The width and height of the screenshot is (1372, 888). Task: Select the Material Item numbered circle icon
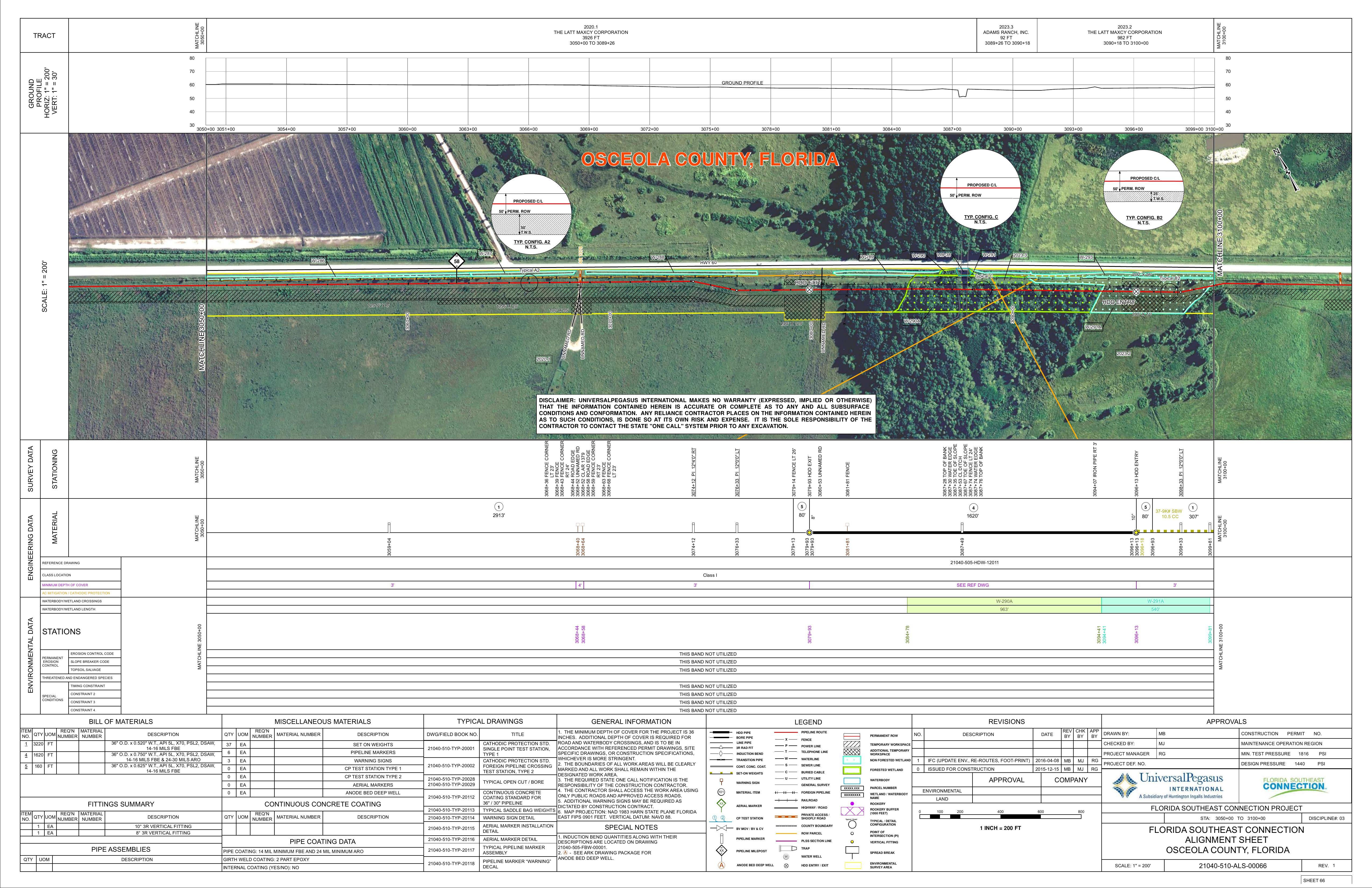(721, 792)
